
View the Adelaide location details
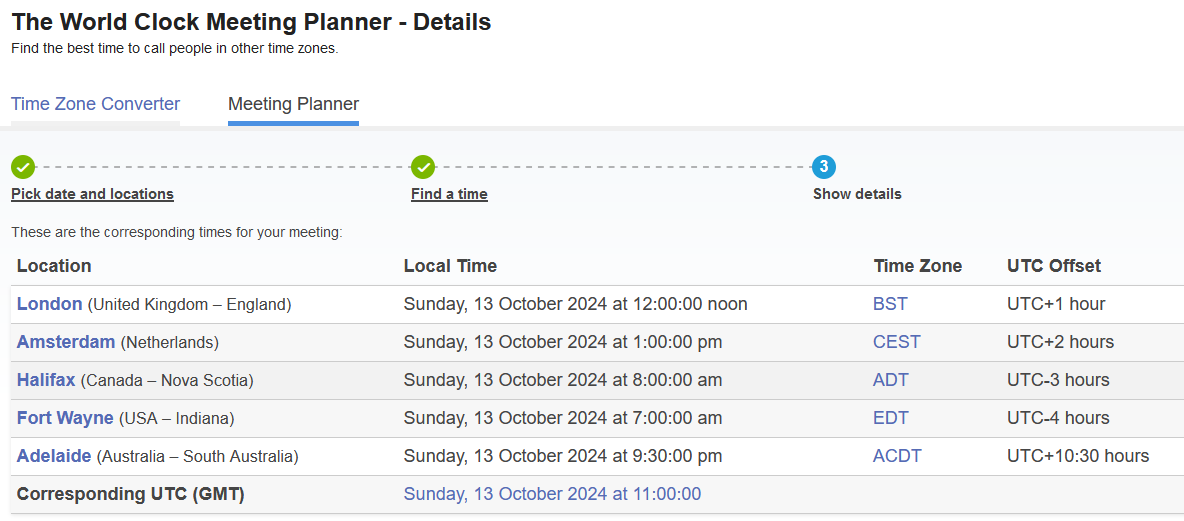54,456
